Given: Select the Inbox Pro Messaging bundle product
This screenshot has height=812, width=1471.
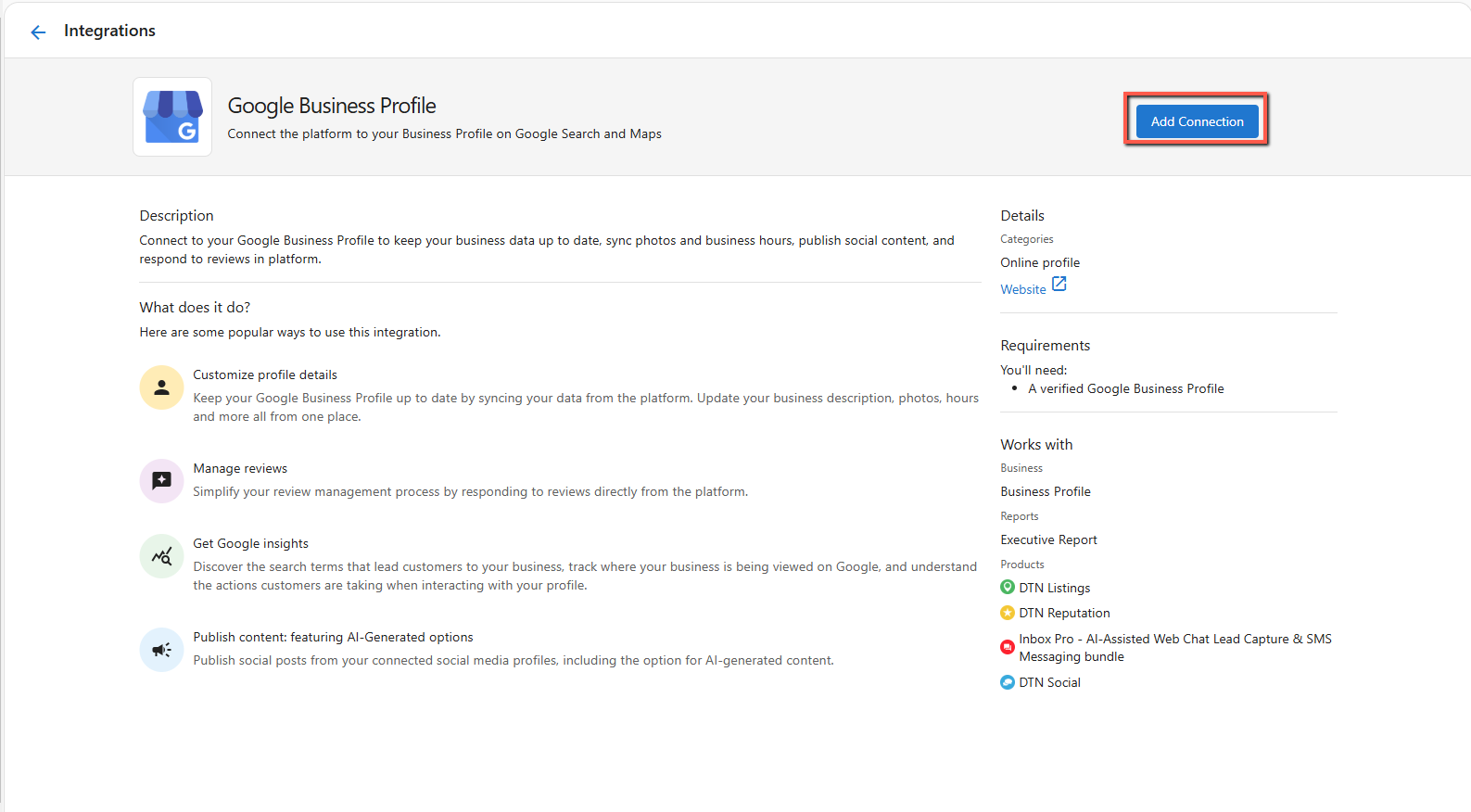Looking at the screenshot, I should 1174,648.
